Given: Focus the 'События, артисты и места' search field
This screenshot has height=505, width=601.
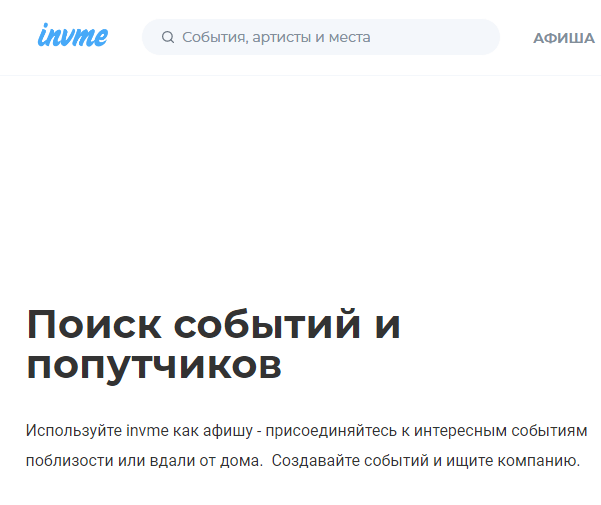Looking at the screenshot, I should coord(321,37).
